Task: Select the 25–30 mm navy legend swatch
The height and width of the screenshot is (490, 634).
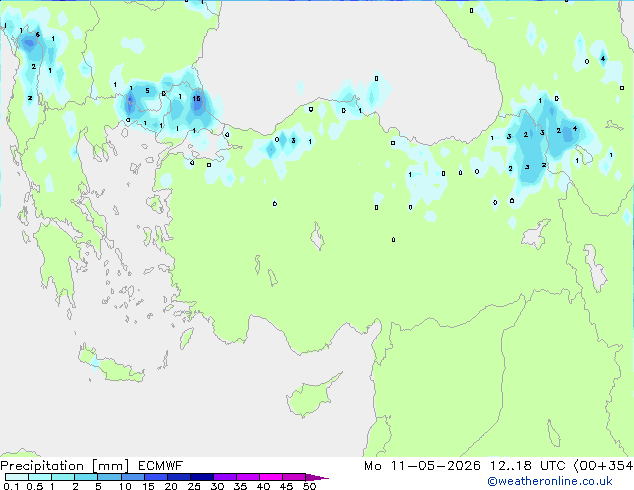Action: pyautogui.click(x=202, y=477)
